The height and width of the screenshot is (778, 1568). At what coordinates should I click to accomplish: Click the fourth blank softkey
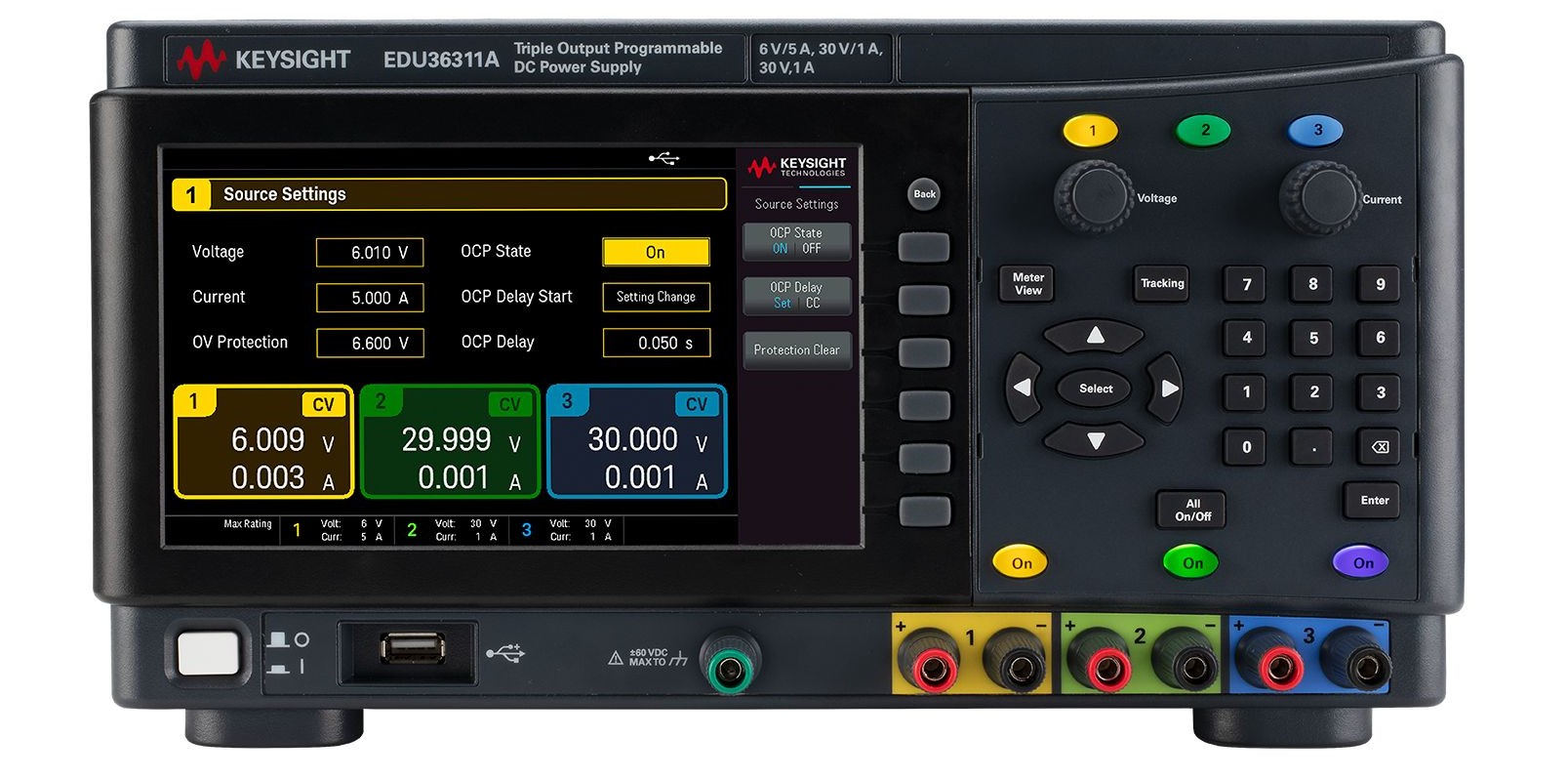[x=923, y=404]
